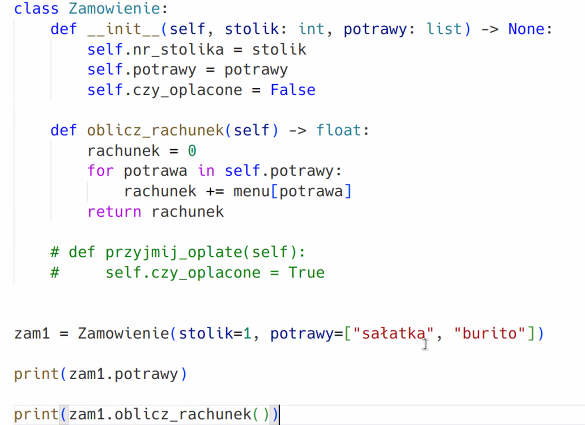This screenshot has width=585, height=425.
Task: Click stolik=1 keyword argument
Action: tap(215, 333)
